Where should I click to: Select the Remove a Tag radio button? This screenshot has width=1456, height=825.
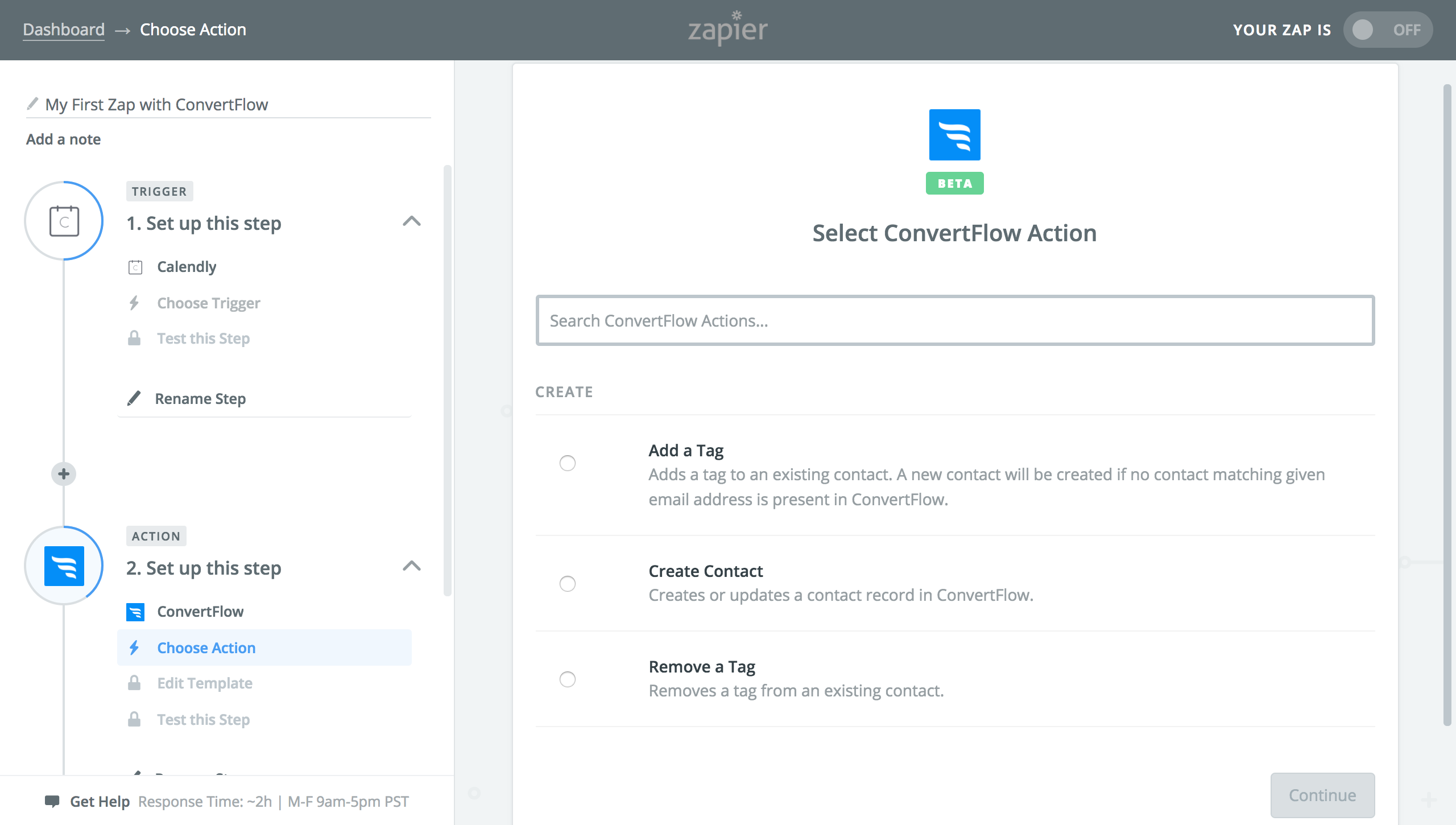tap(567, 679)
